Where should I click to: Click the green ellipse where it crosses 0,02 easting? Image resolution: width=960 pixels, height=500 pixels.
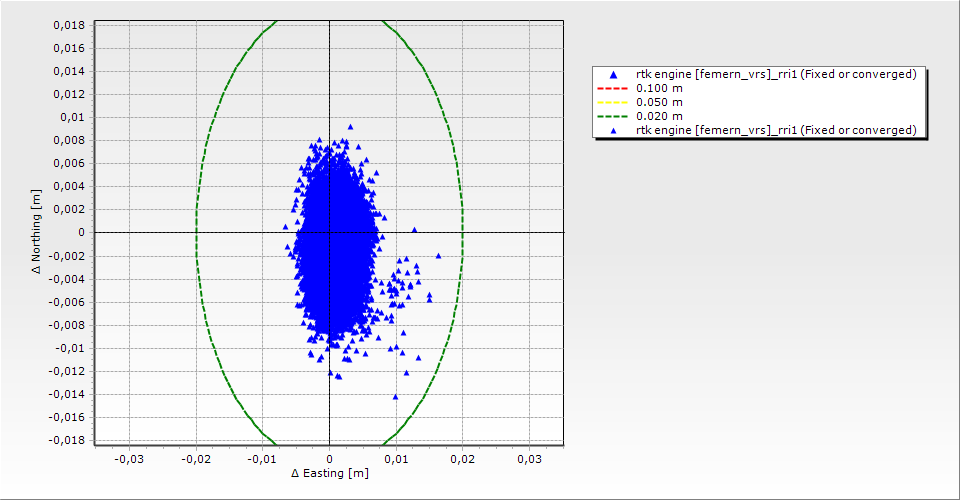coord(462,232)
